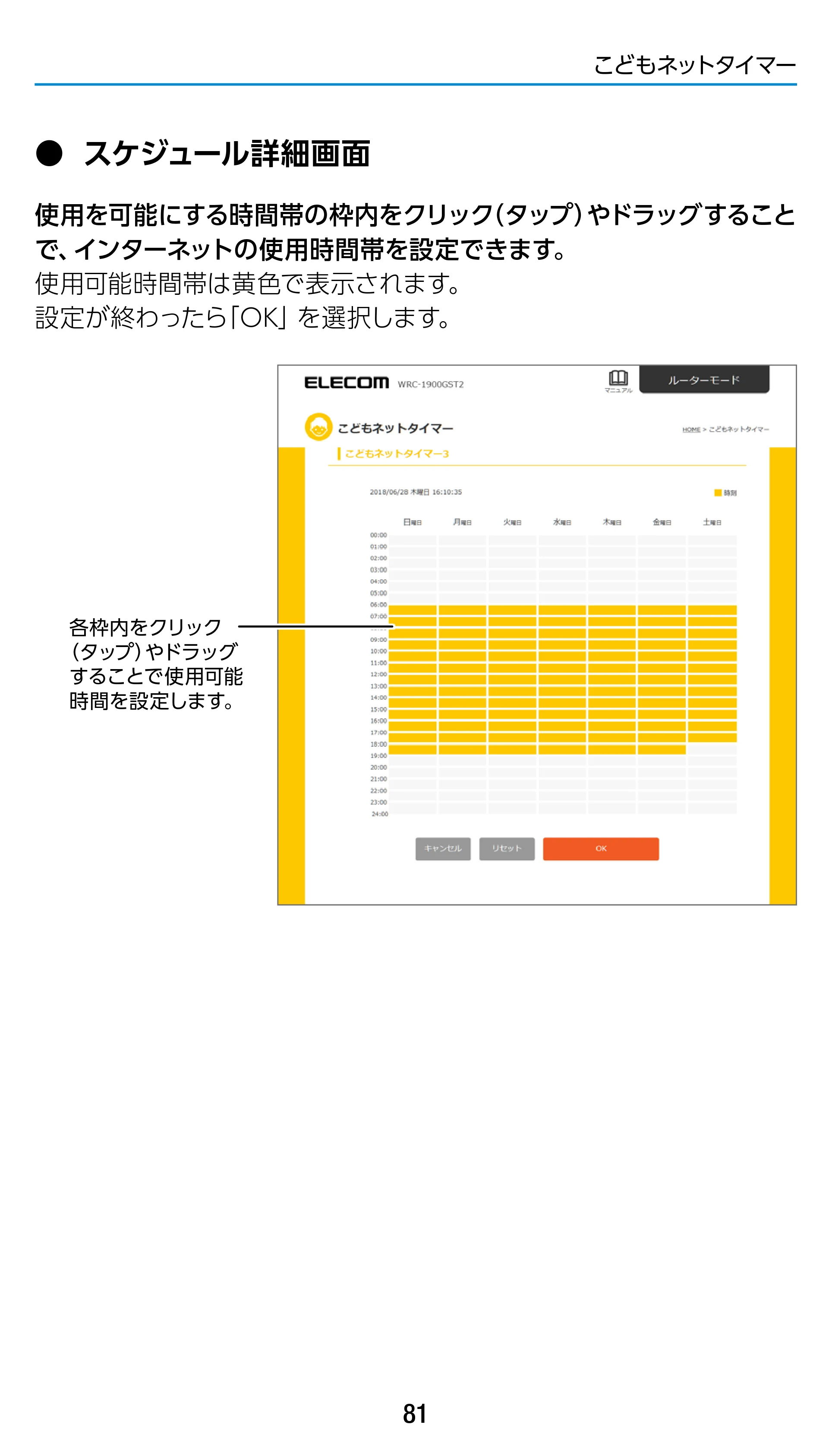Toggle the Saturday 18:00 unselected cell
The image size is (832, 1456).
(x=712, y=750)
